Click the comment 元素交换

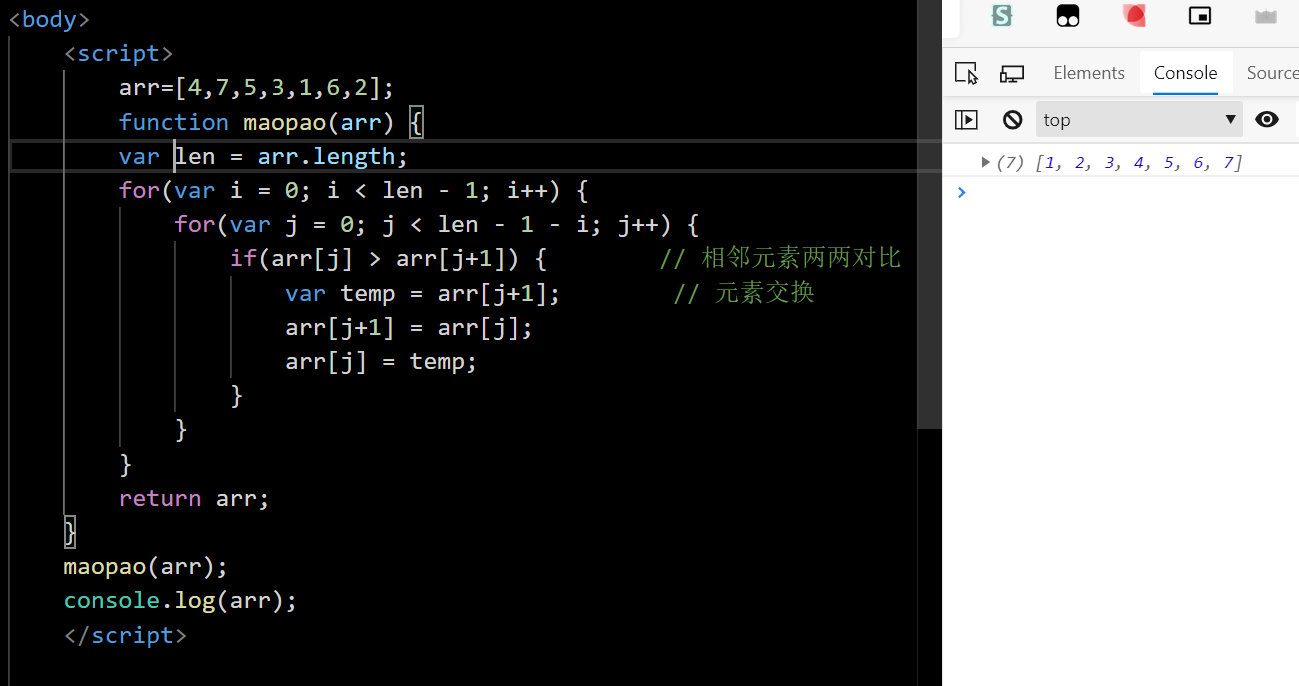click(x=744, y=293)
